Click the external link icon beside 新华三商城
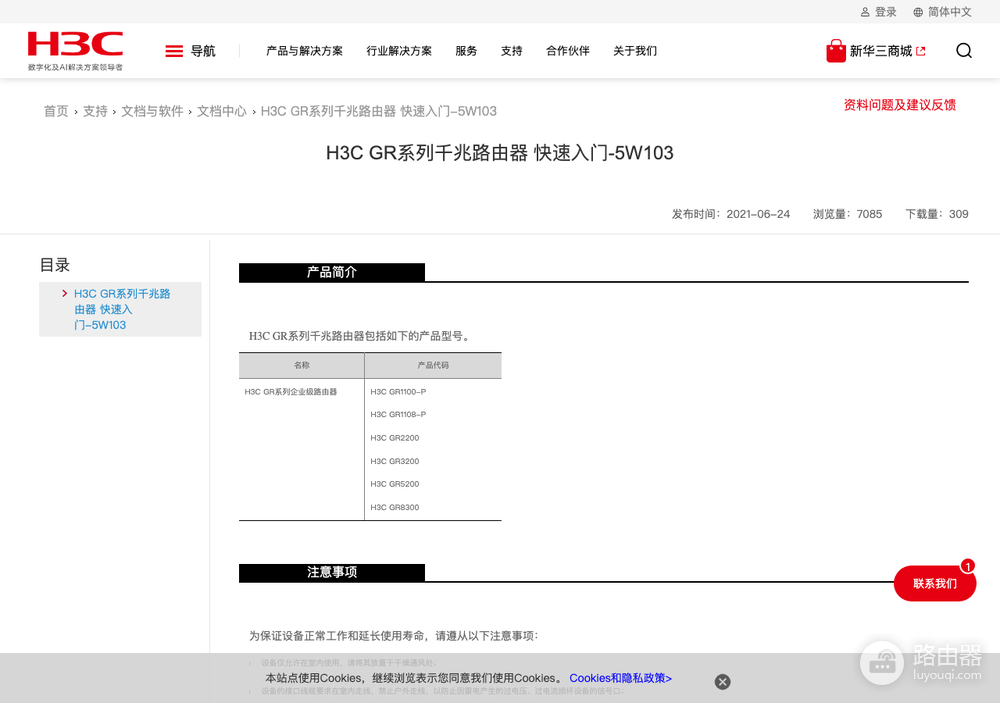The image size is (1000, 703). point(920,51)
